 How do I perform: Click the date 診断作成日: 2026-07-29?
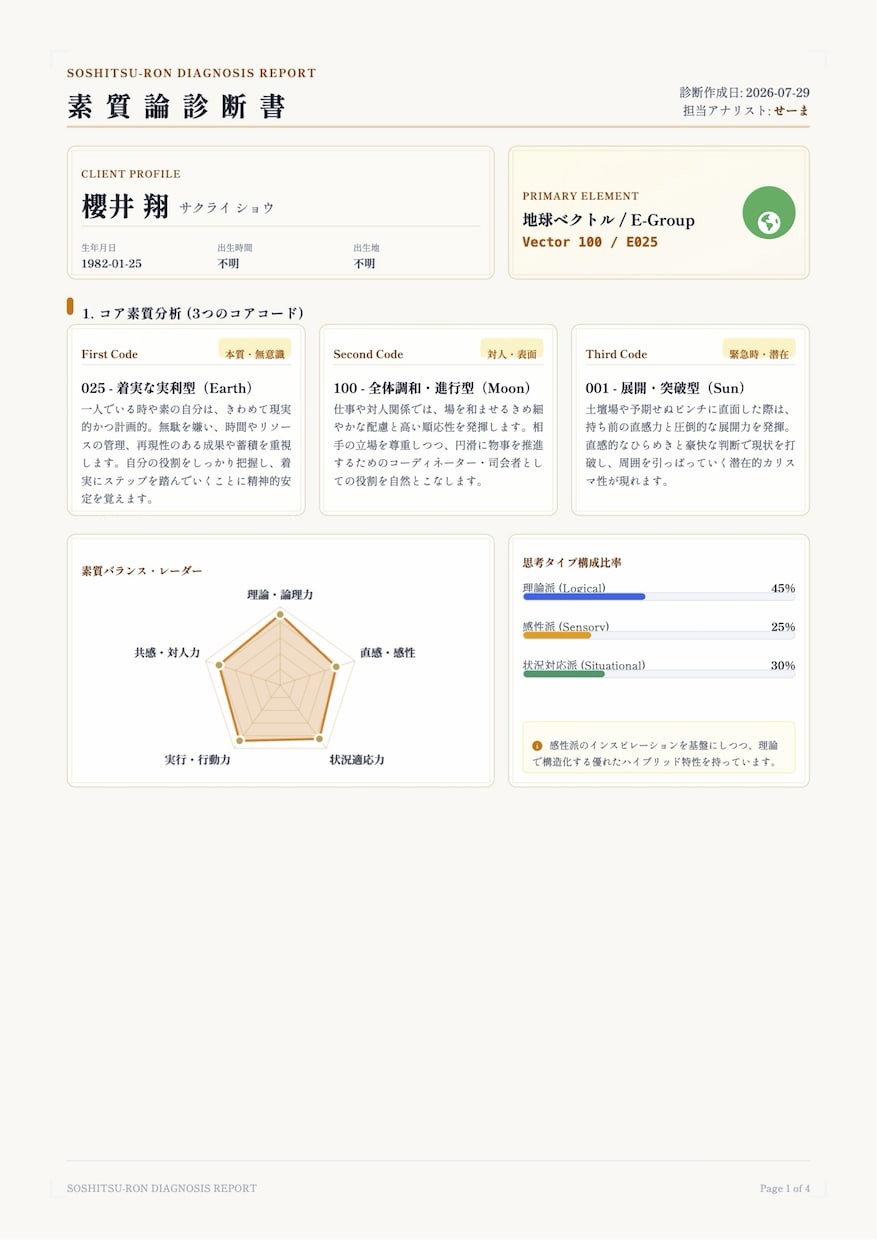click(745, 92)
